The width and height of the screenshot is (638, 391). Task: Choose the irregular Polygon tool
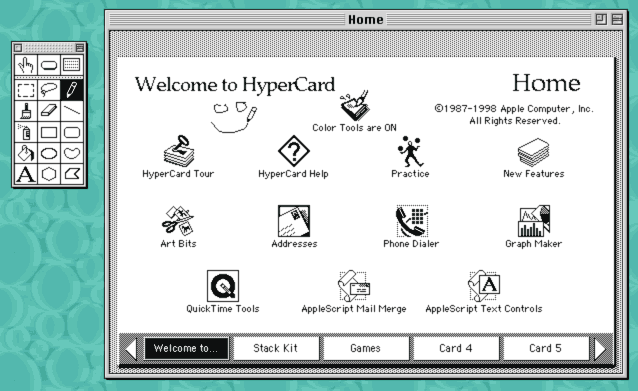tap(72, 174)
